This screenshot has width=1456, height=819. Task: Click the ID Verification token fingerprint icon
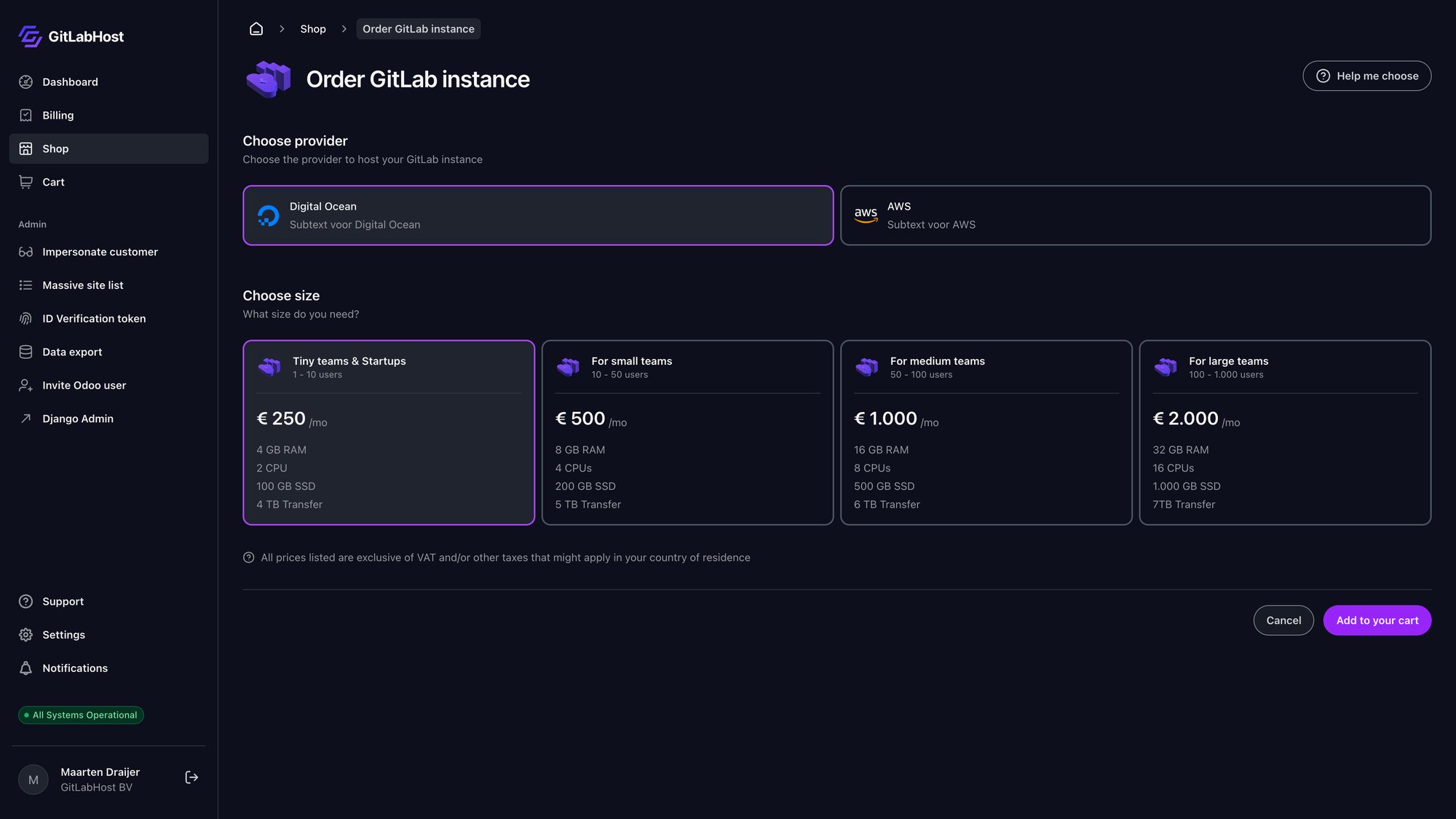pyautogui.click(x=25, y=318)
